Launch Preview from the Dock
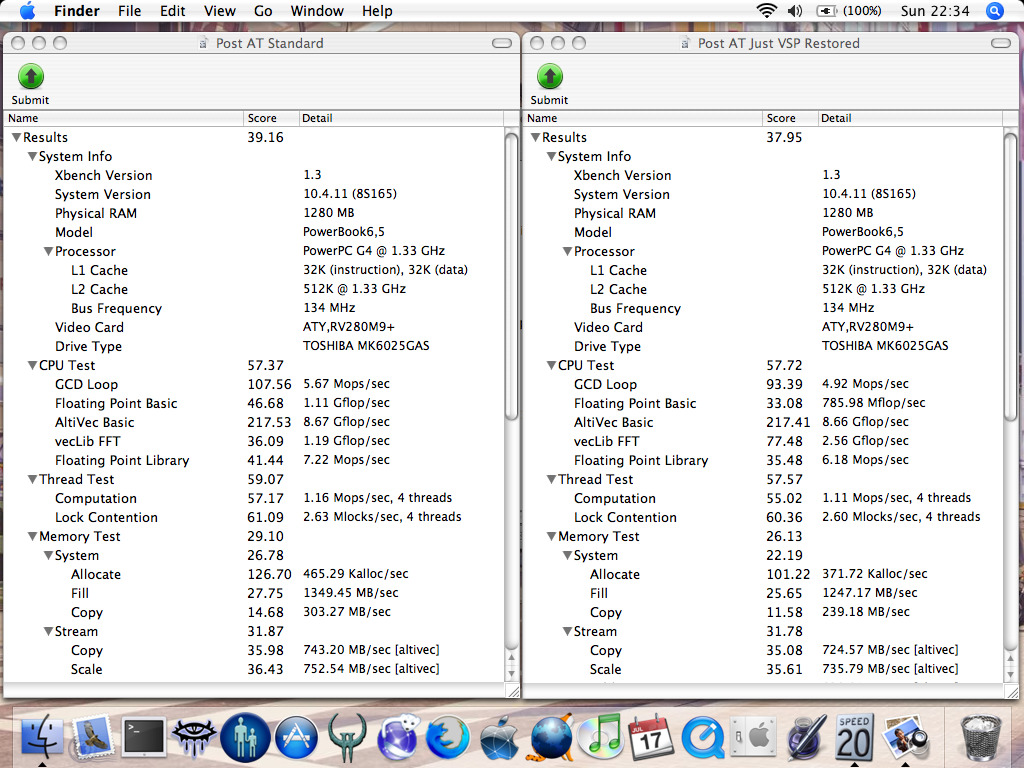 point(905,738)
